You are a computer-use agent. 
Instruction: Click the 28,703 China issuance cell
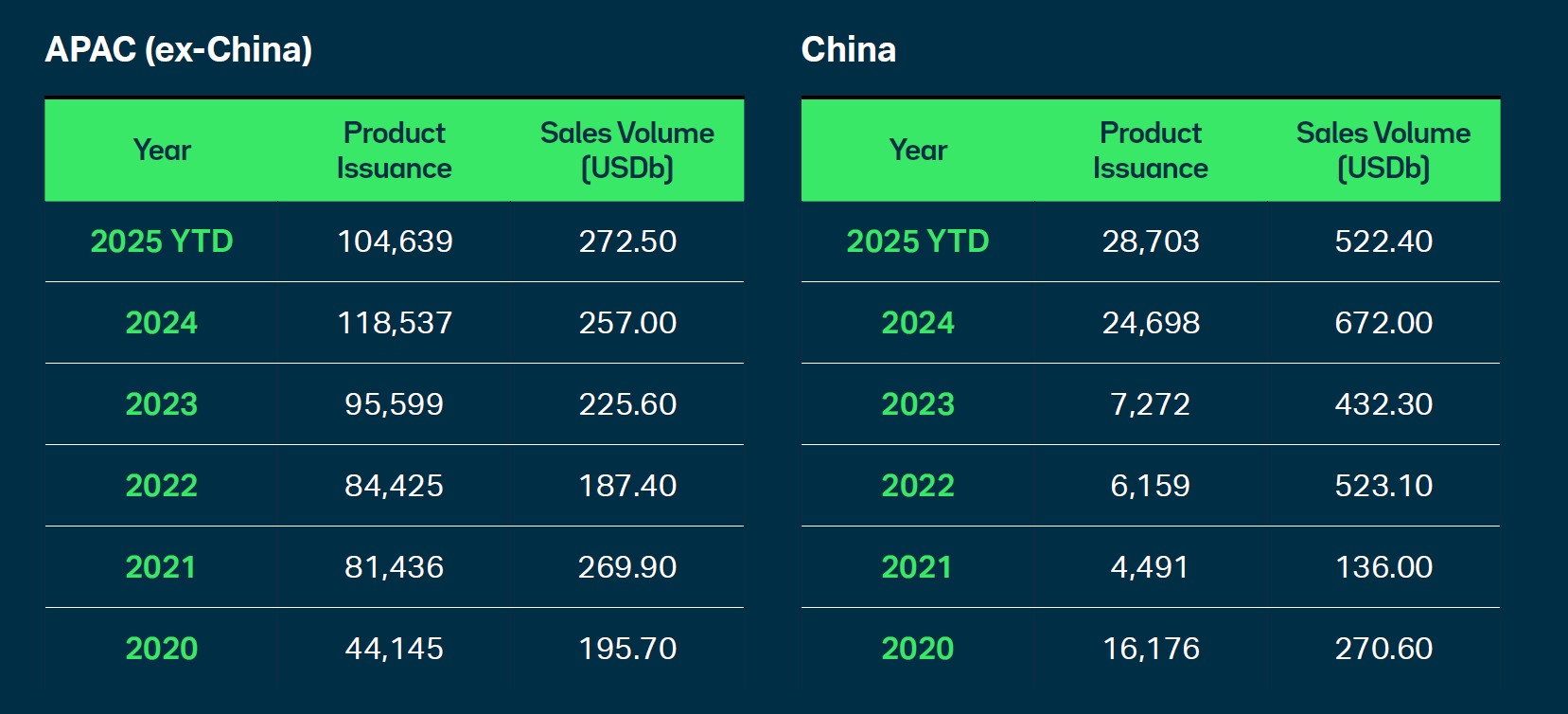pyautogui.click(x=1151, y=241)
